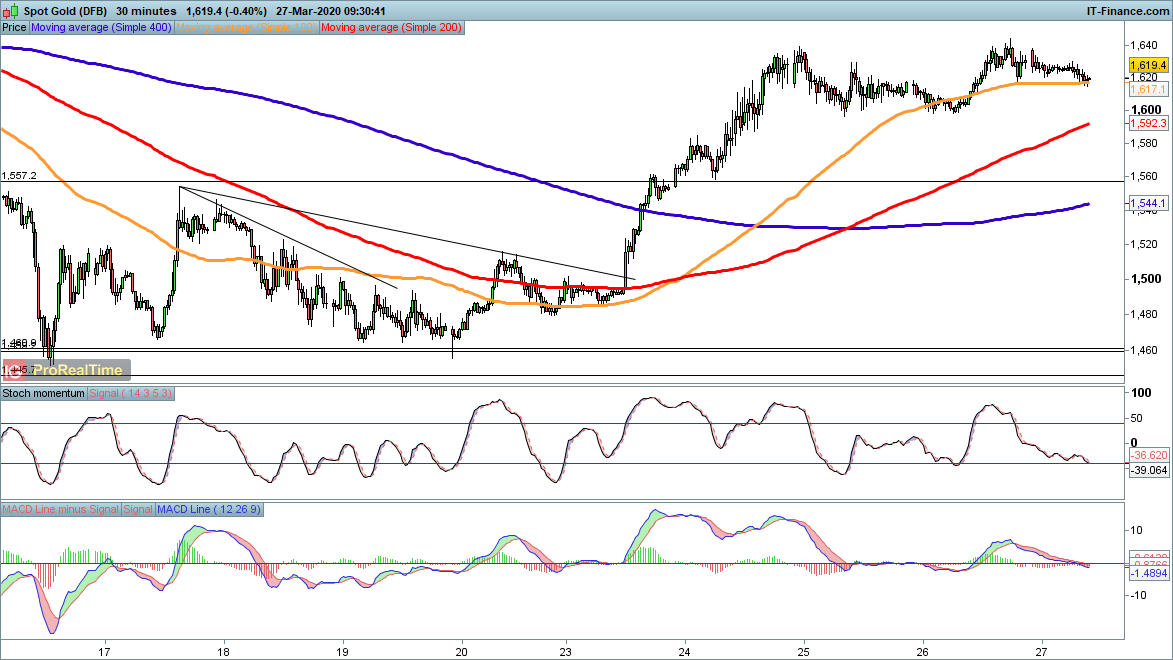The image size is (1173, 660).
Task: Click the 1,600 price axis label
Action: [x=1145, y=110]
